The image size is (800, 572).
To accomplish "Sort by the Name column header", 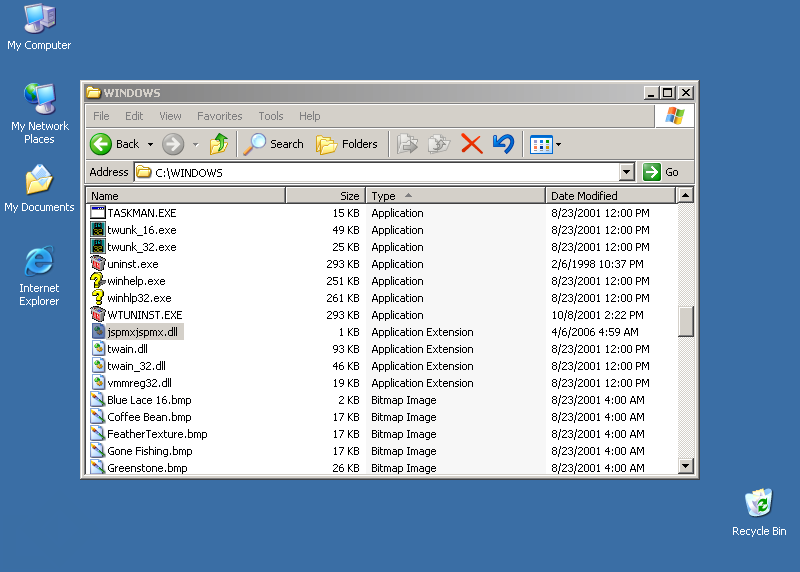I will point(186,196).
